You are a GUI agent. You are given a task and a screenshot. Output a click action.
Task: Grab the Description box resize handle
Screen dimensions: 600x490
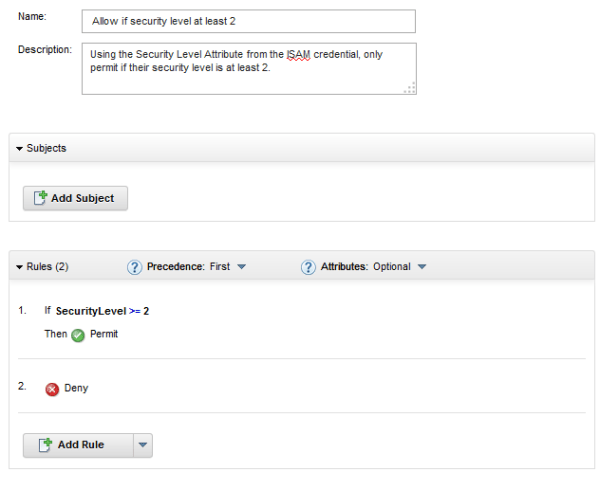[x=409, y=88]
